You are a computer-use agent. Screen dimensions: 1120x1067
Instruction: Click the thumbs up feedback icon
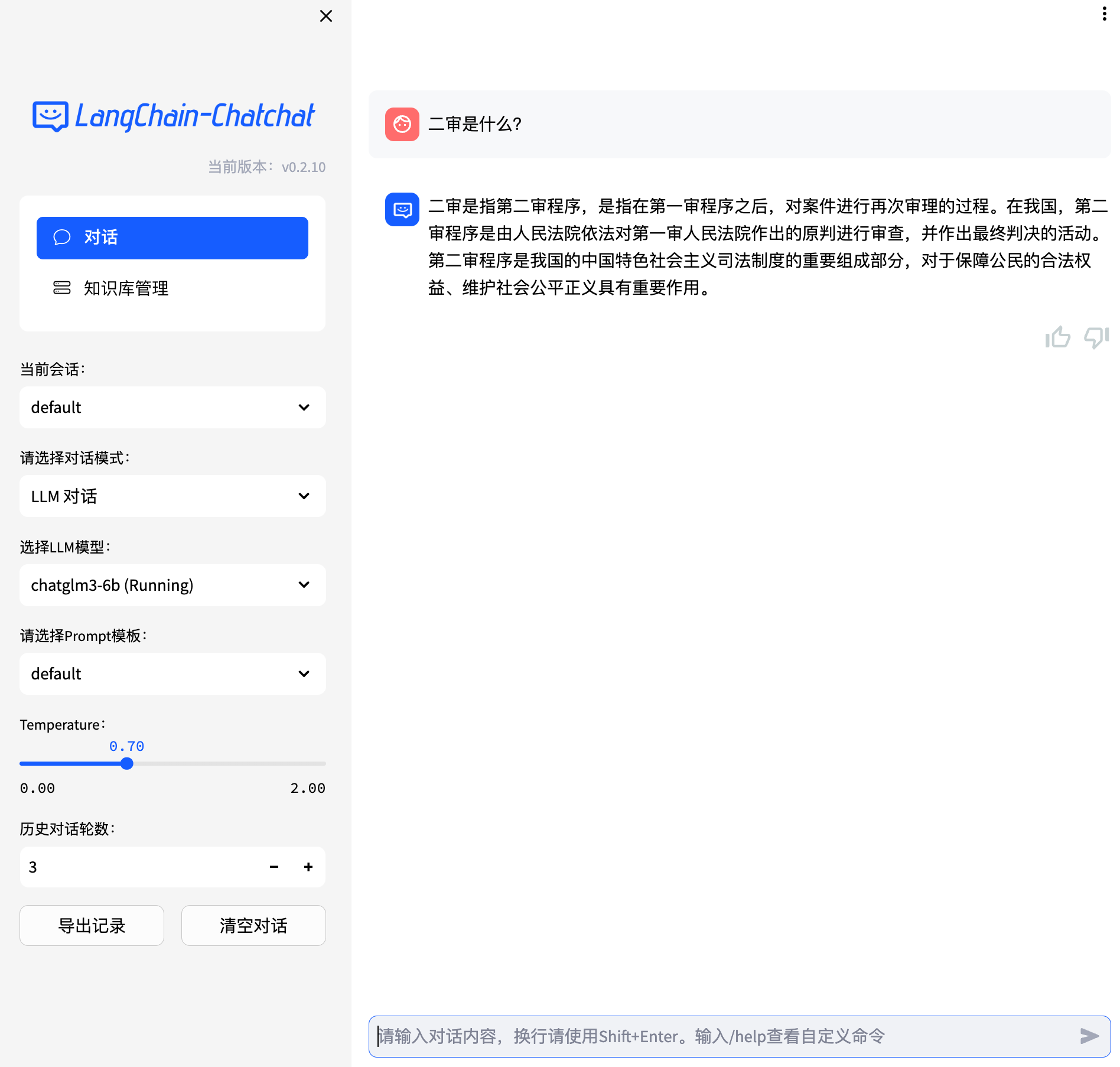point(1057,337)
